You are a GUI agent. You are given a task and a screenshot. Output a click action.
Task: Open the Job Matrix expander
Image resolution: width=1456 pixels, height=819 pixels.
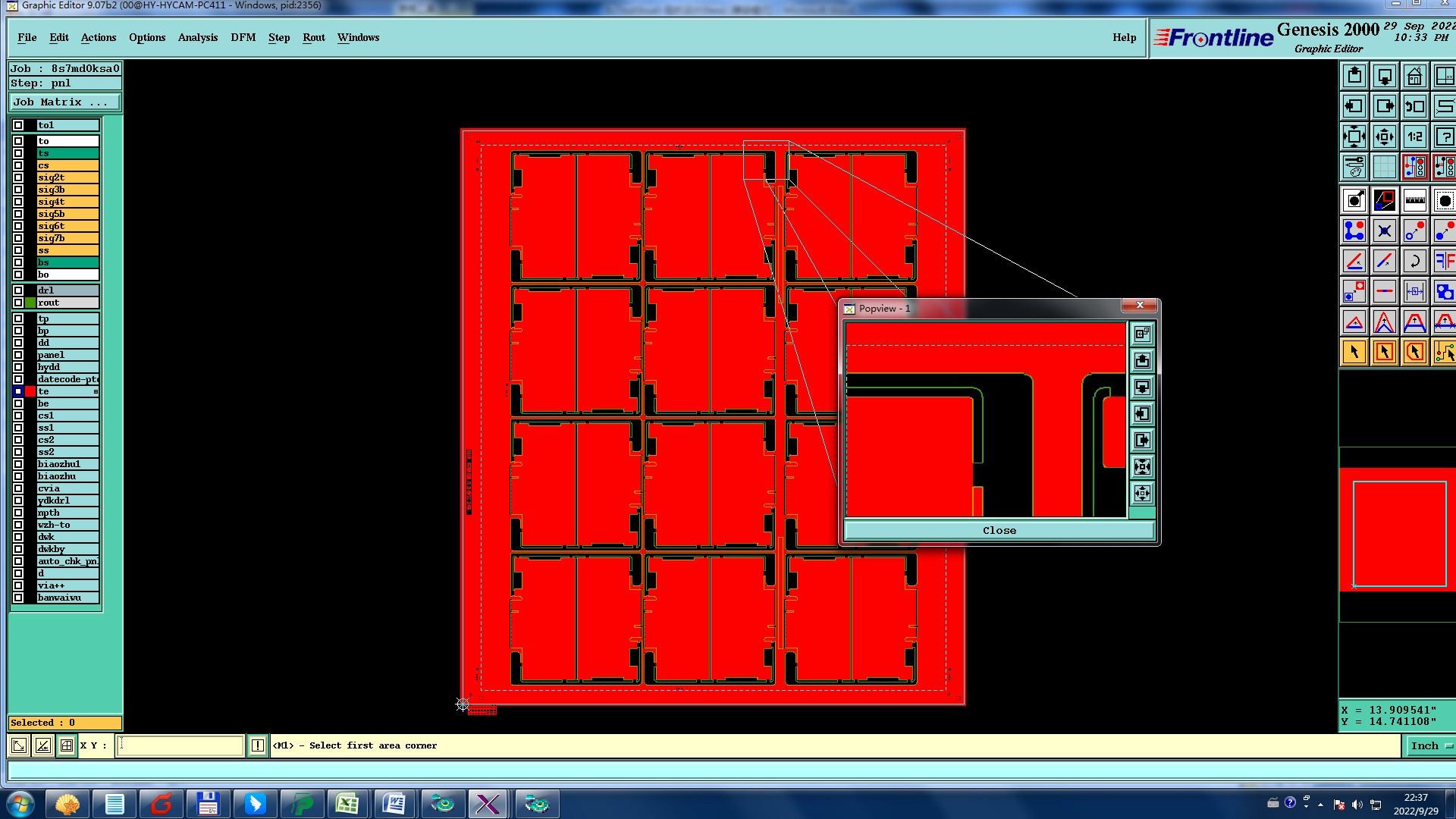(64, 102)
